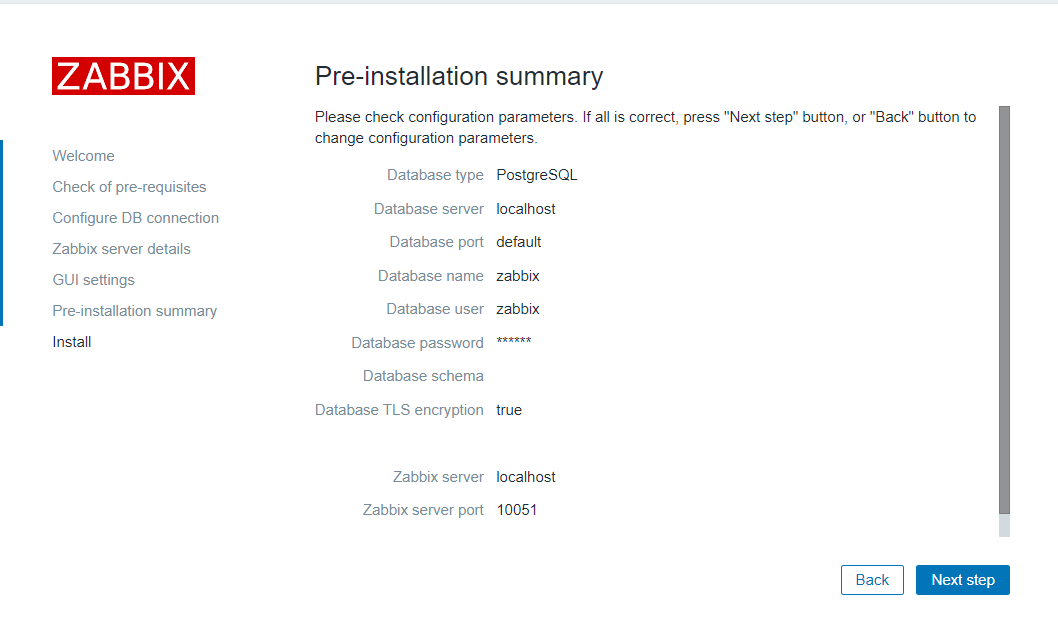Open the Configure DB connection step
Image resolution: width=1058 pixels, height=635 pixels.
pos(135,218)
